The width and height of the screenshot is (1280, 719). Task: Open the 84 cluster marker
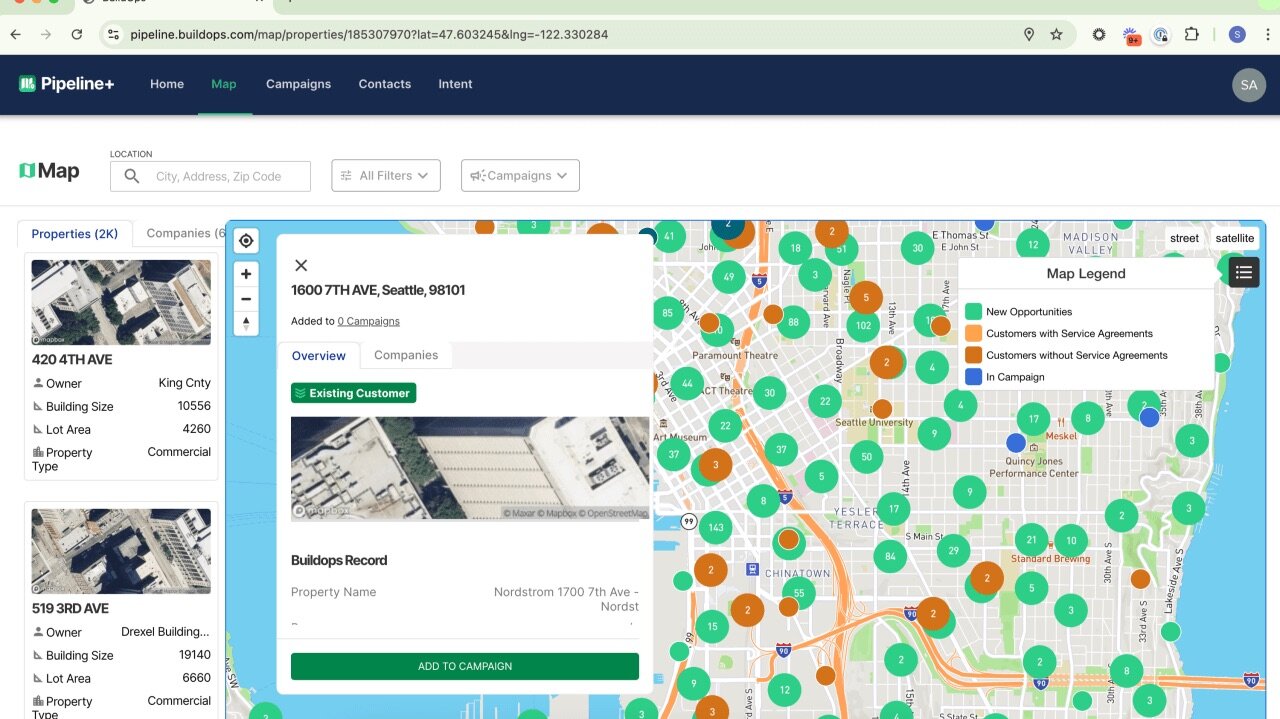[x=890, y=556]
